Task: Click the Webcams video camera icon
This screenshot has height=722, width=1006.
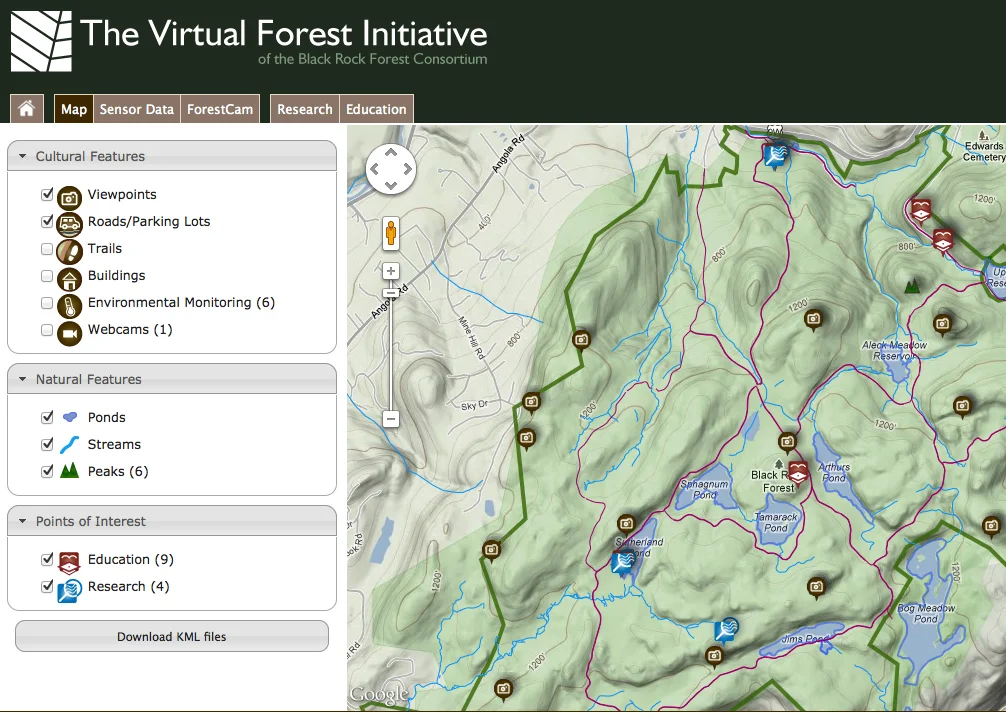Action: pos(69,333)
